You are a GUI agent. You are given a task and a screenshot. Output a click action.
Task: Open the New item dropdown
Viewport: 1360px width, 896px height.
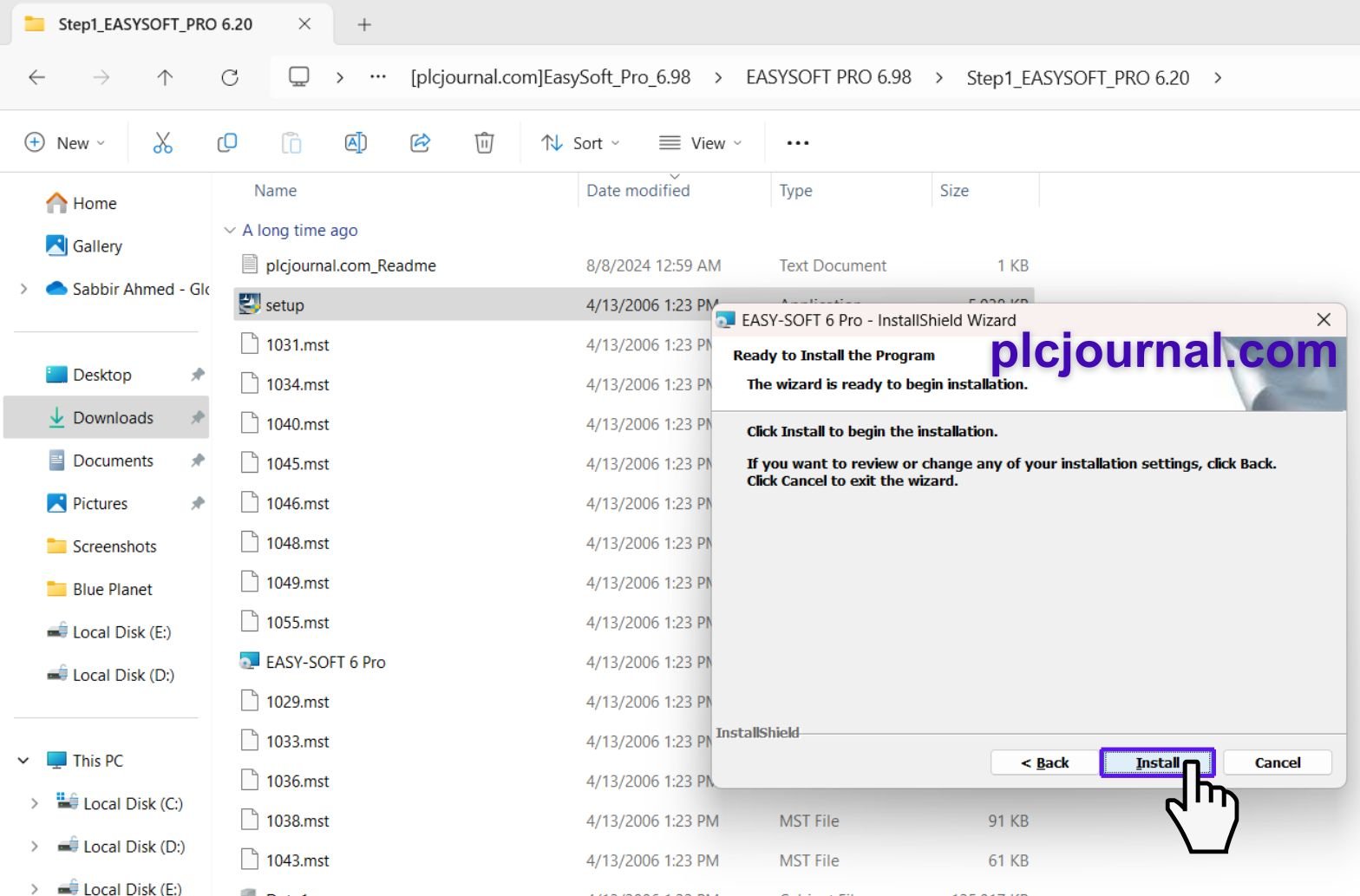[x=65, y=143]
